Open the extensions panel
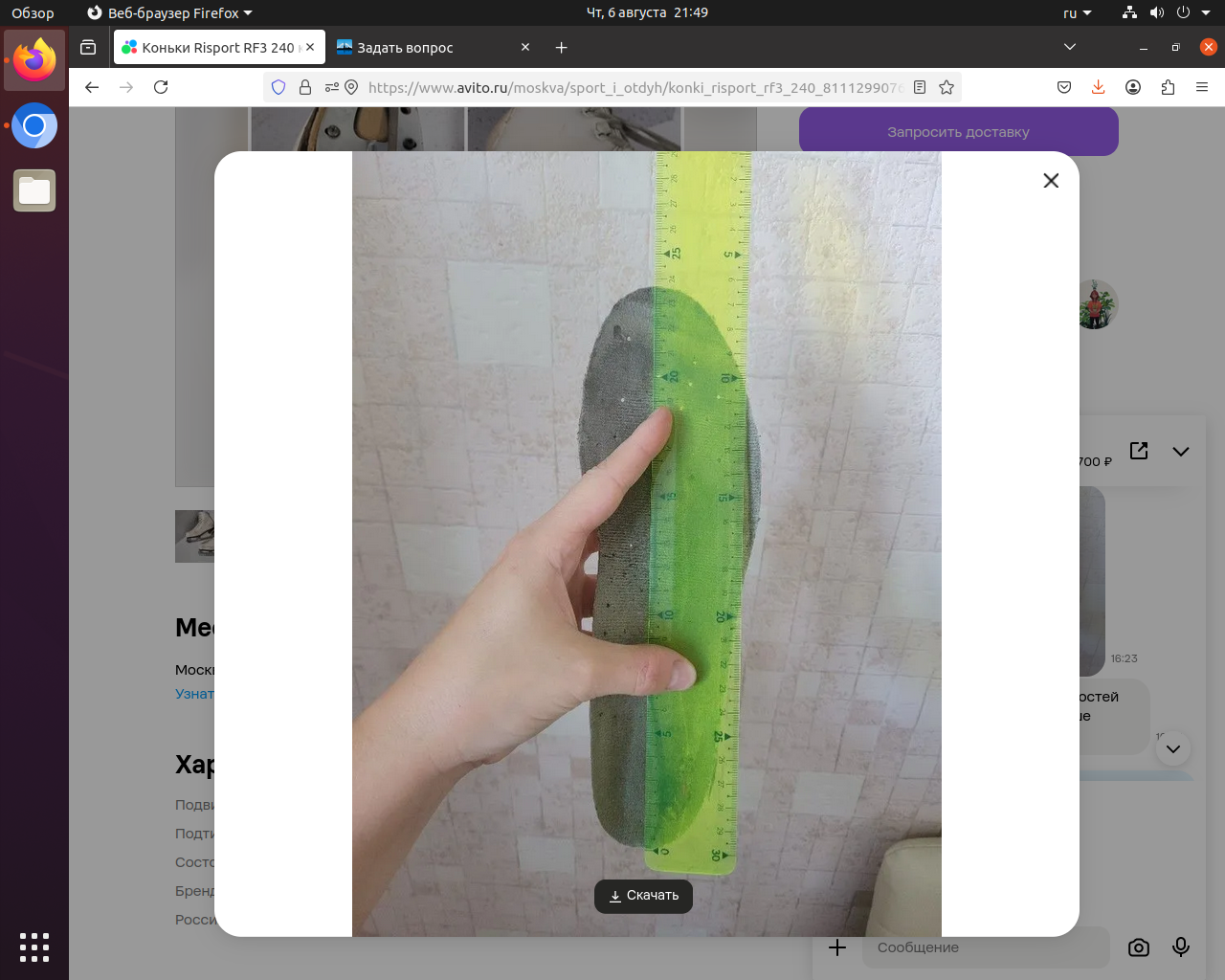Screen dimensions: 1225x980 1168,87
